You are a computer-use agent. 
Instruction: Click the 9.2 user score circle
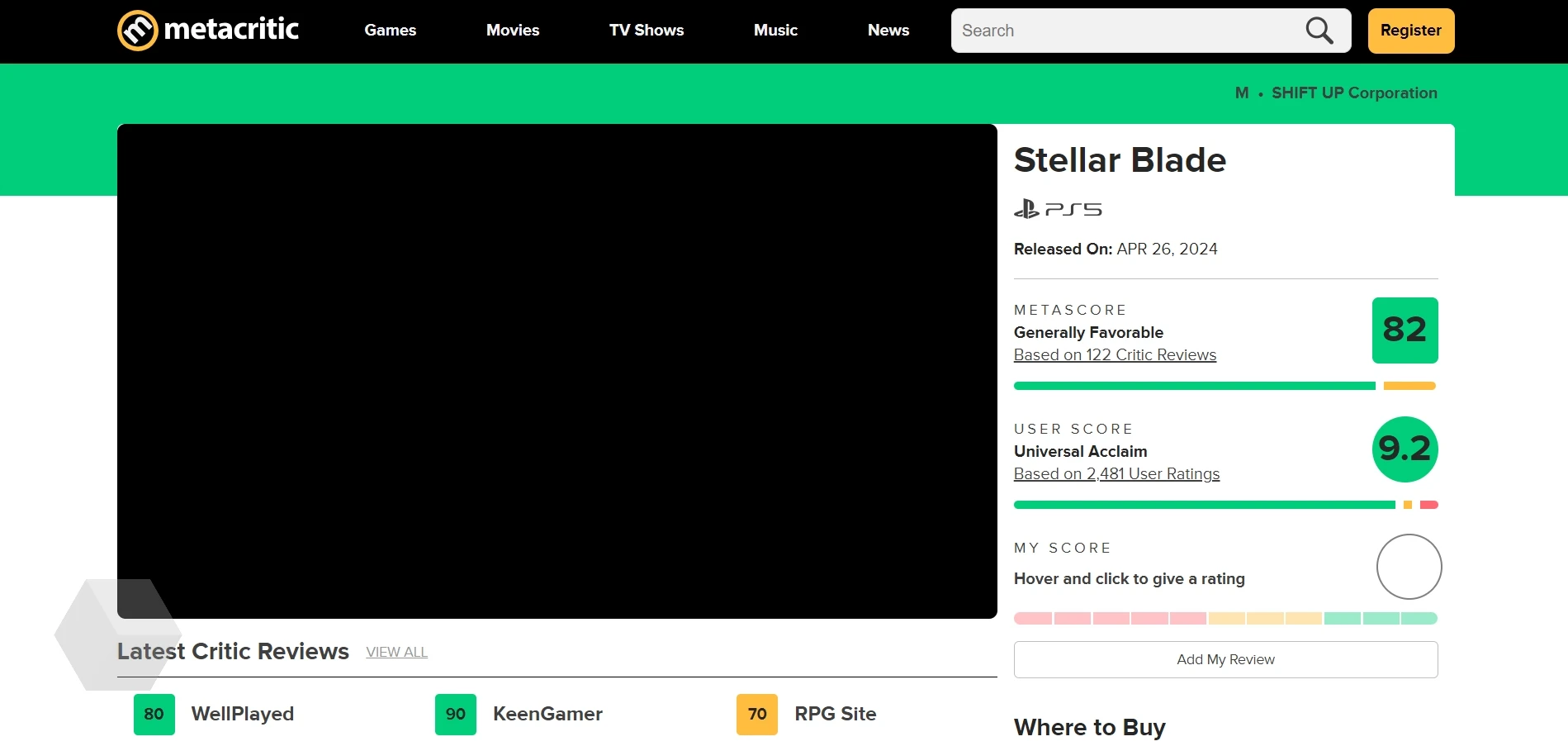click(1405, 449)
